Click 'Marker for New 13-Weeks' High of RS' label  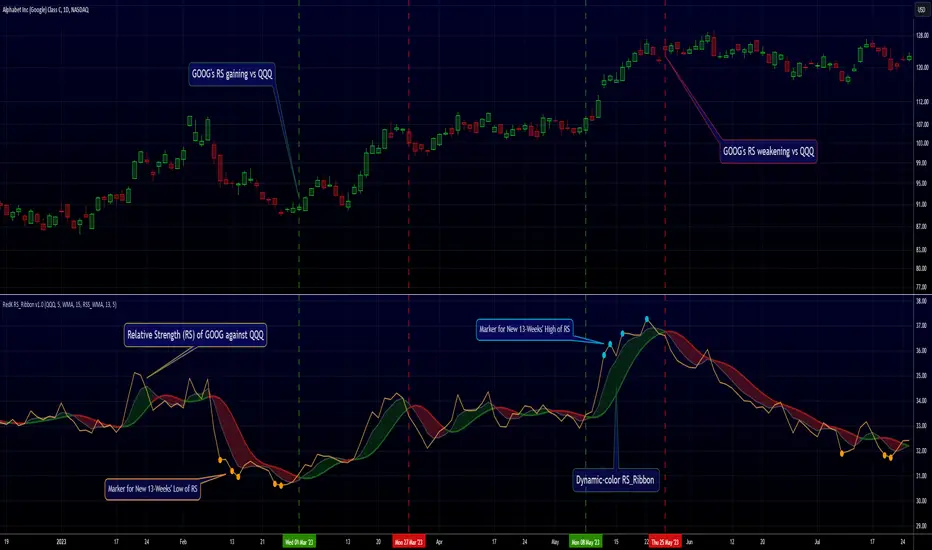[x=524, y=329]
